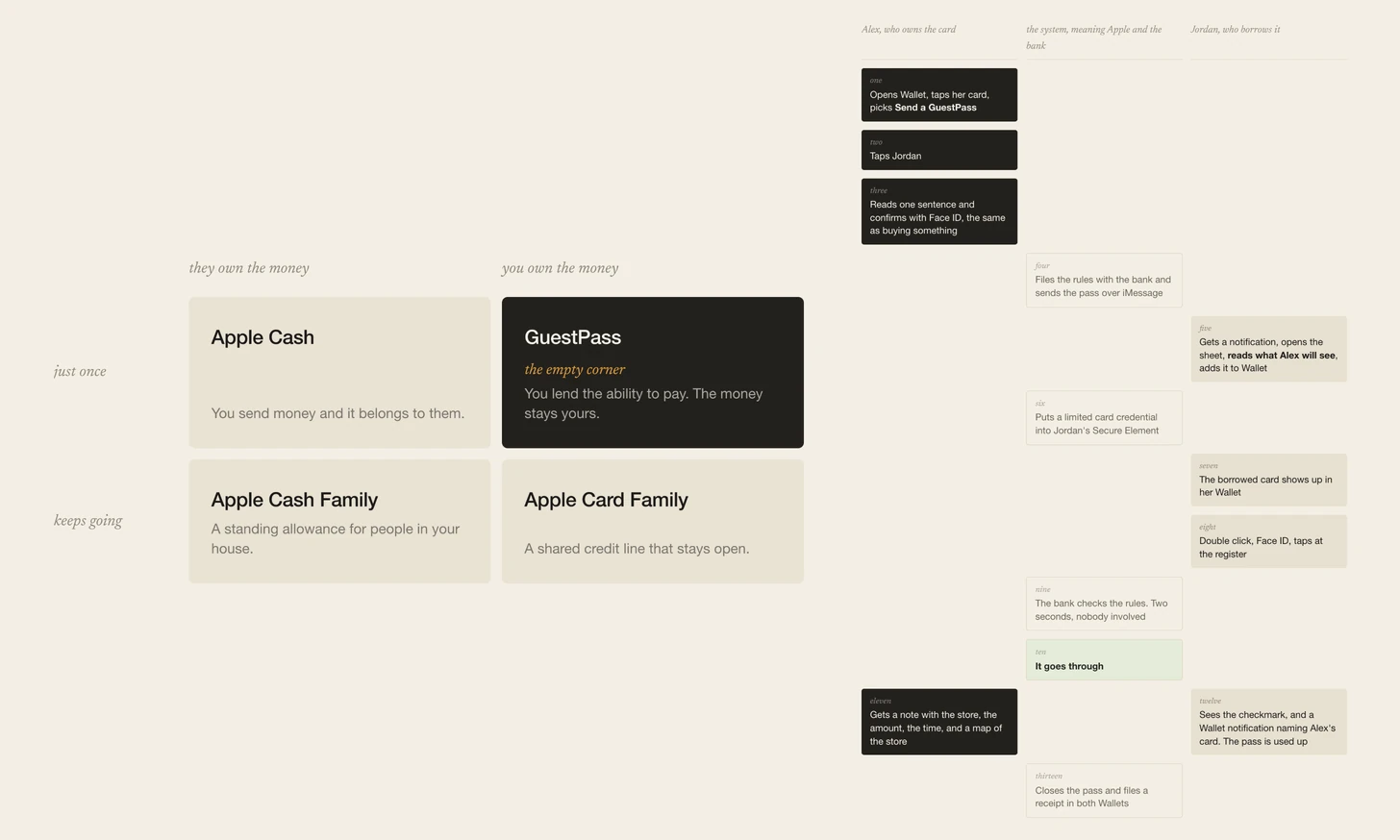1400x840 pixels.
Task: Click step two "Taps Jordan" card
Action: tap(939, 150)
